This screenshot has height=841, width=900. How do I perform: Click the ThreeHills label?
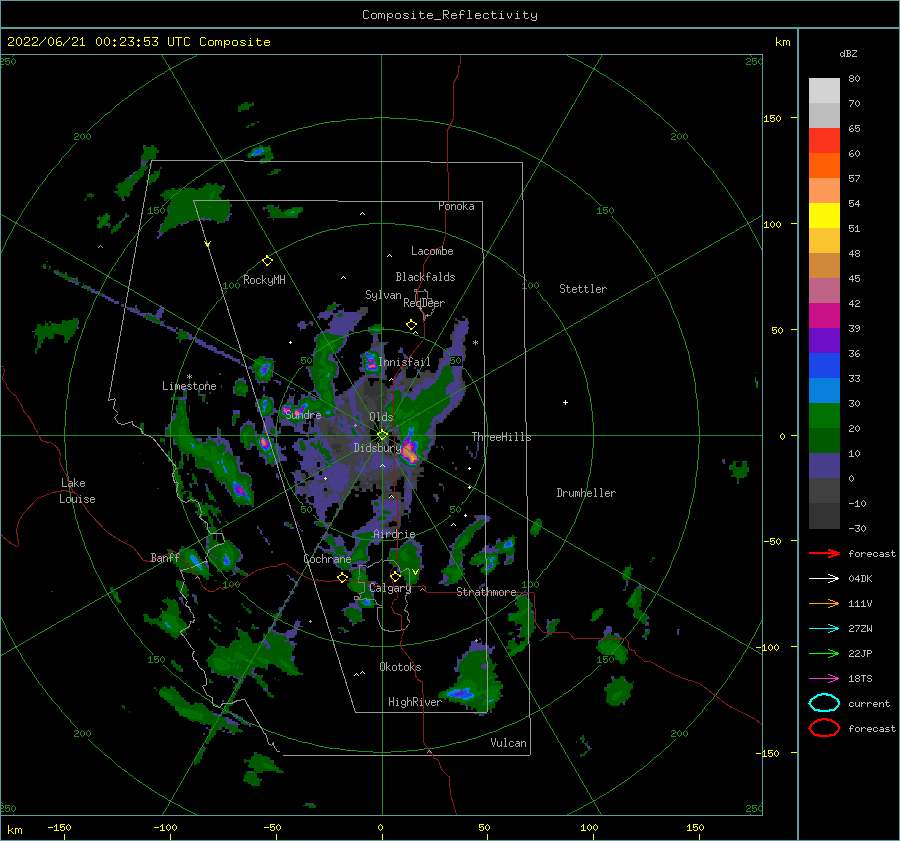point(502,437)
